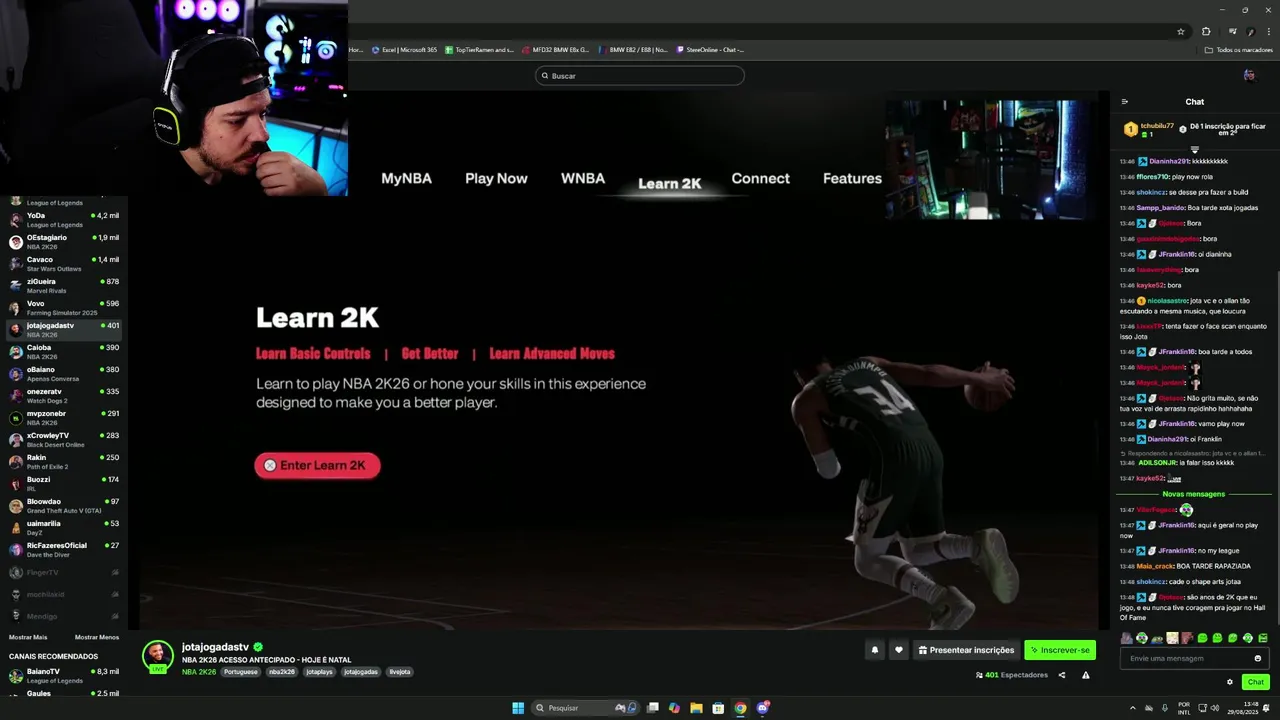Open the BMW E82 / E88 bookmark

click(x=632, y=49)
